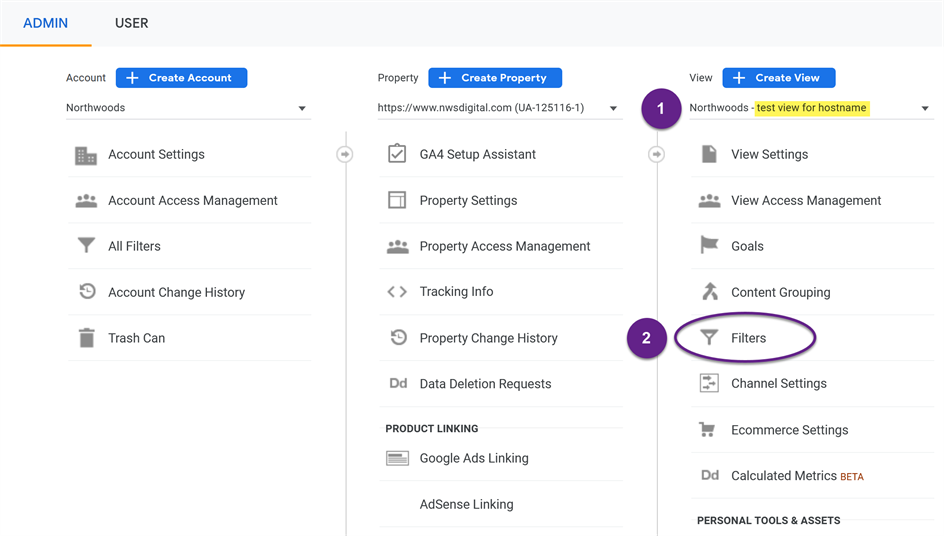This screenshot has height=536, width=944.
Task: Click the Tracking Info code brackets icon
Action: [x=397, y=291]
